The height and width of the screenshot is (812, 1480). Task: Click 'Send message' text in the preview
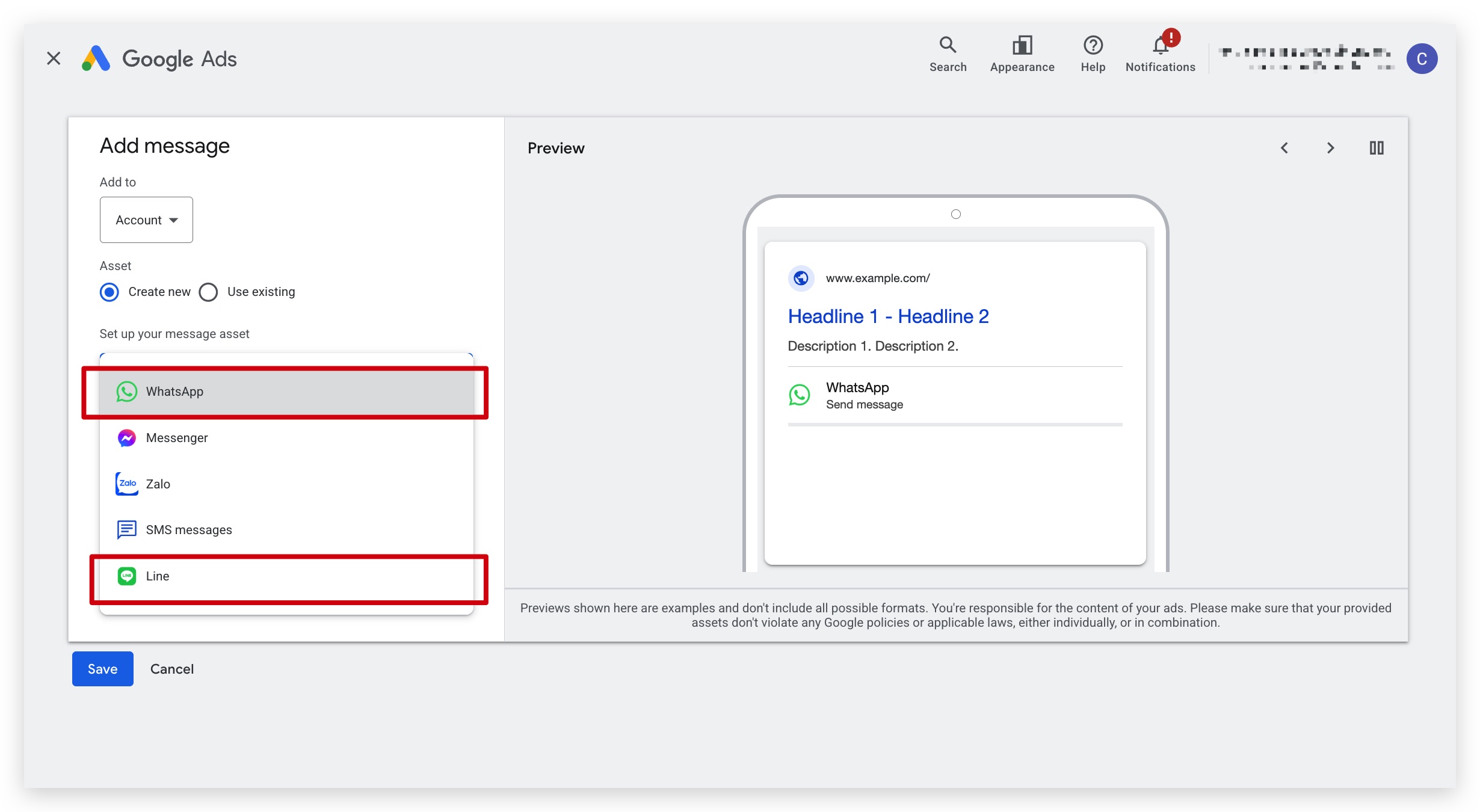[x=865, y=405]
